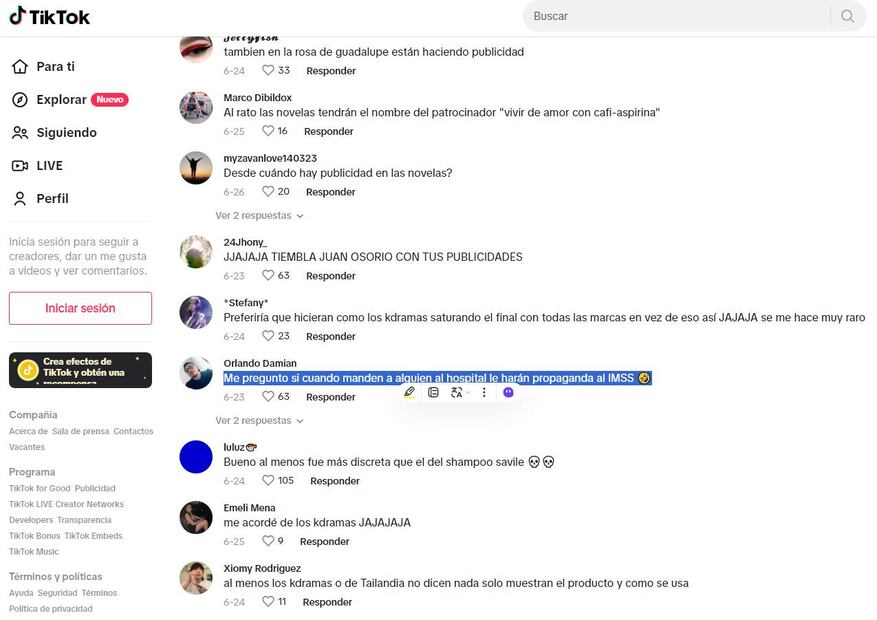
Task: Click the purple smiley icon in popup
Action: pyautogui.click(x=508, y=392)
